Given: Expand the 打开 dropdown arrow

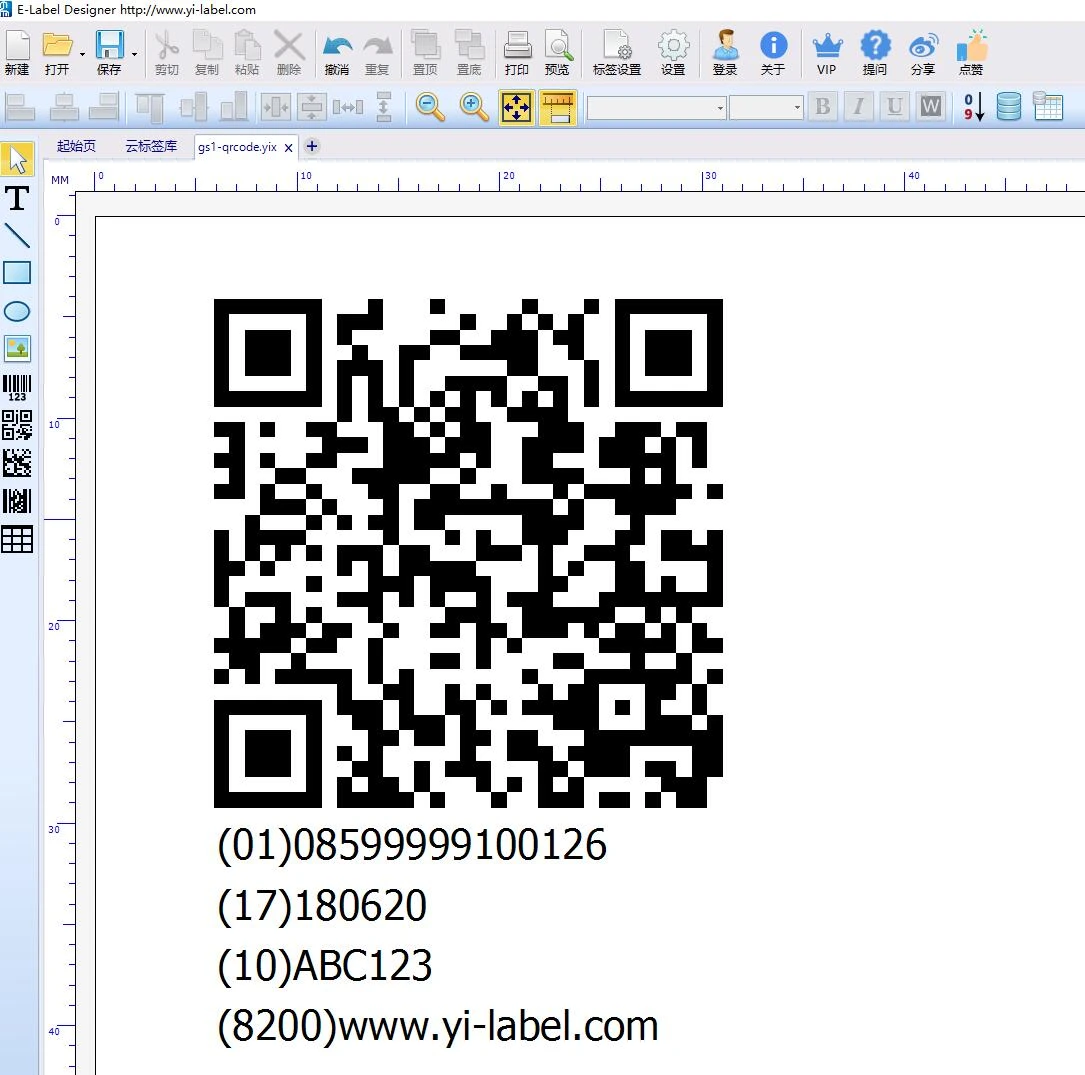Looking at the screenshot, I should coord(82,54).
